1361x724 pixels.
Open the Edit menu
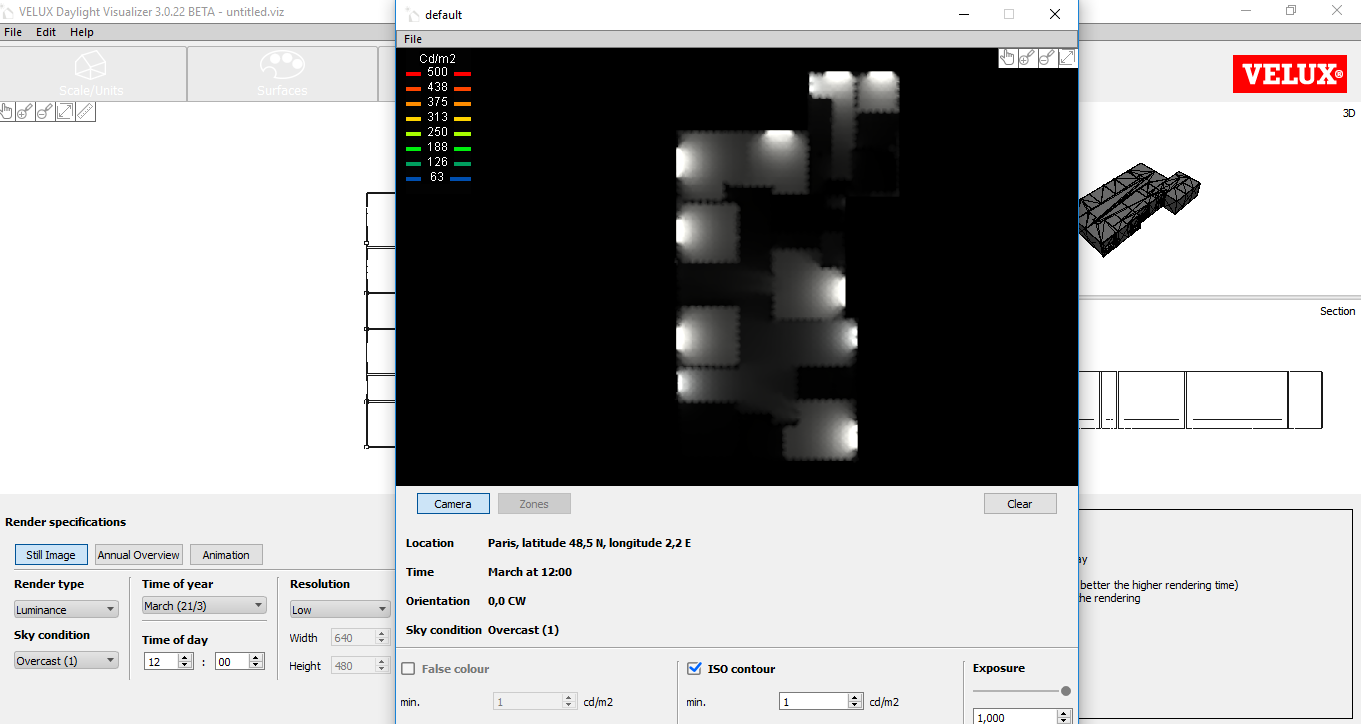pos(46,32)
